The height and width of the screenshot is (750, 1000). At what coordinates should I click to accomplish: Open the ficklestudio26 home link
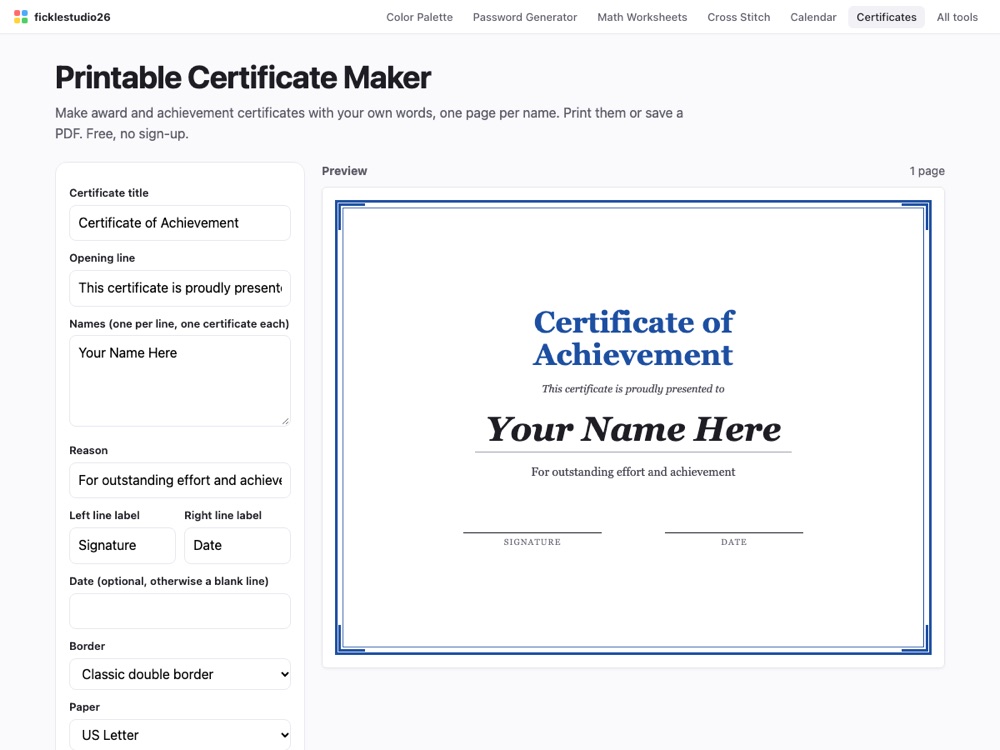coord(62,17)
